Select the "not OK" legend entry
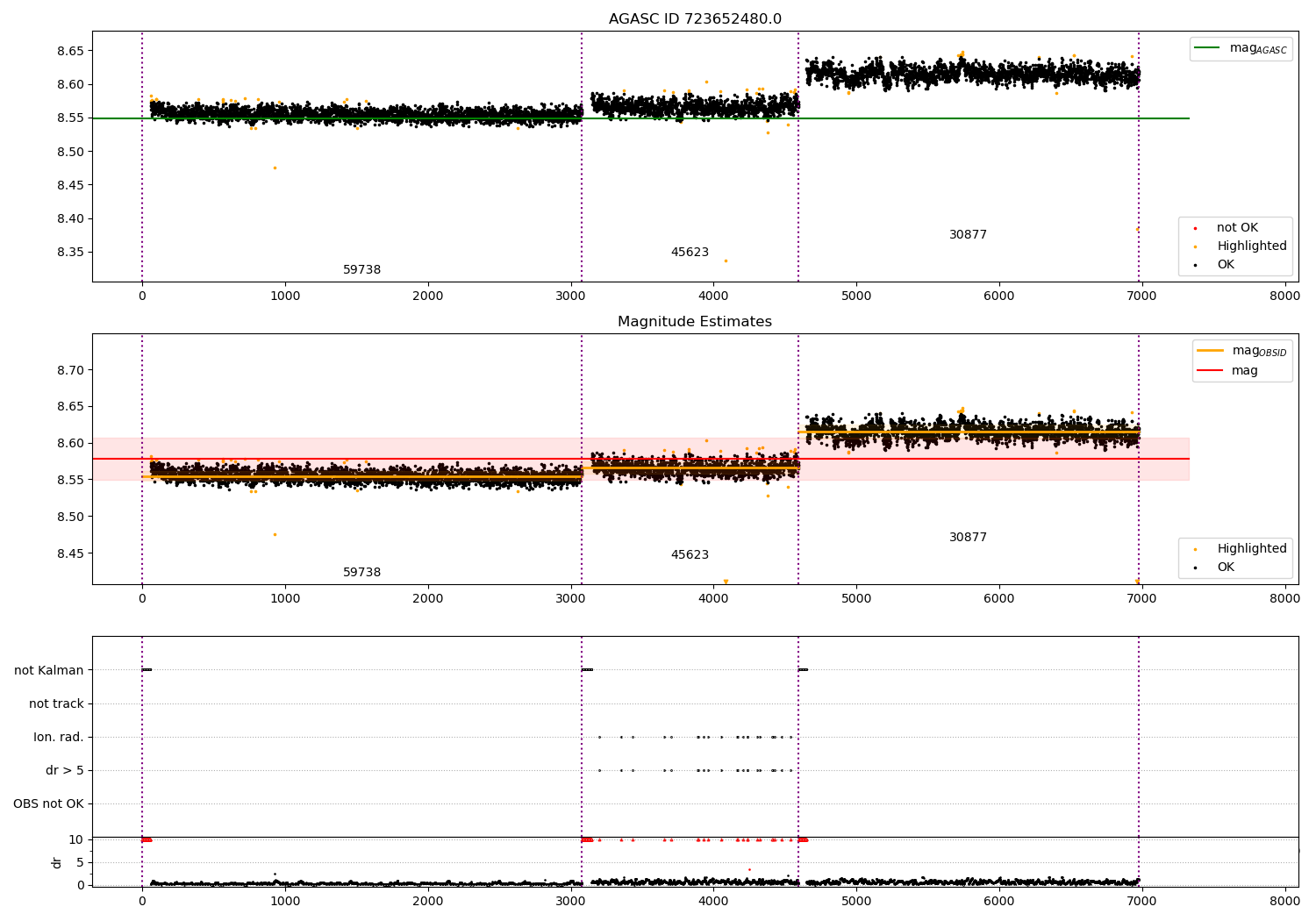This screenshot has height=921, width=1316. [1237, 228]
